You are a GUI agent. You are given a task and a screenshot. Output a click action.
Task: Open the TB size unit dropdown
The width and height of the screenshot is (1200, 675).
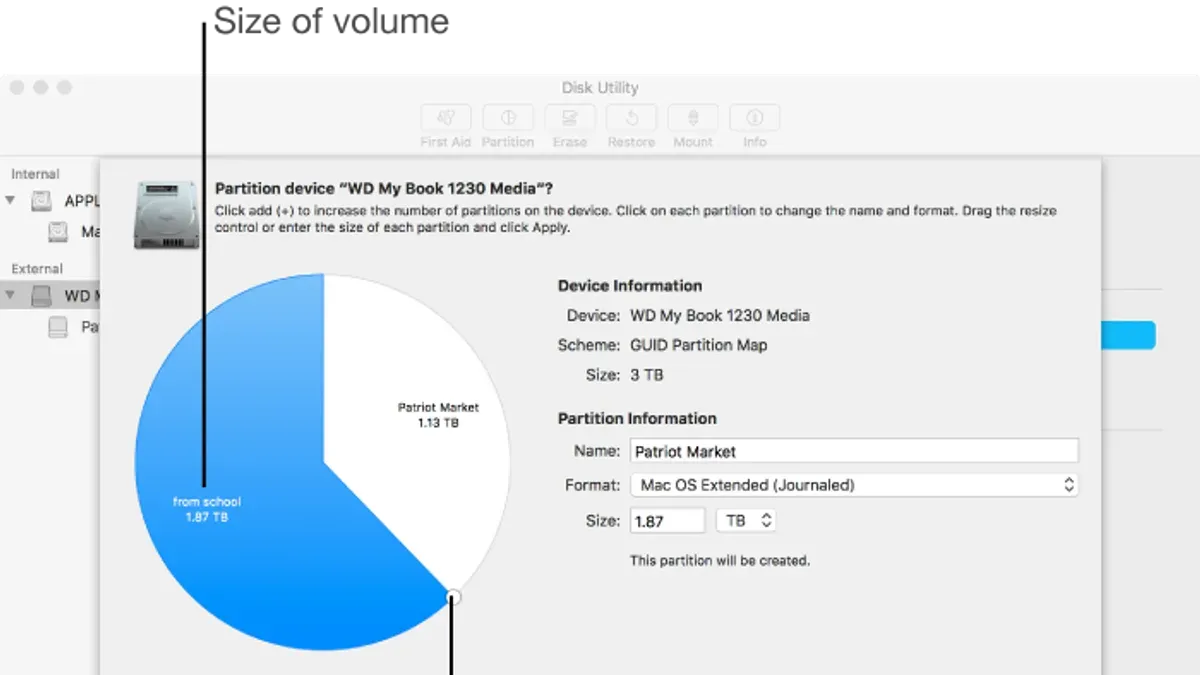(746, 520)
